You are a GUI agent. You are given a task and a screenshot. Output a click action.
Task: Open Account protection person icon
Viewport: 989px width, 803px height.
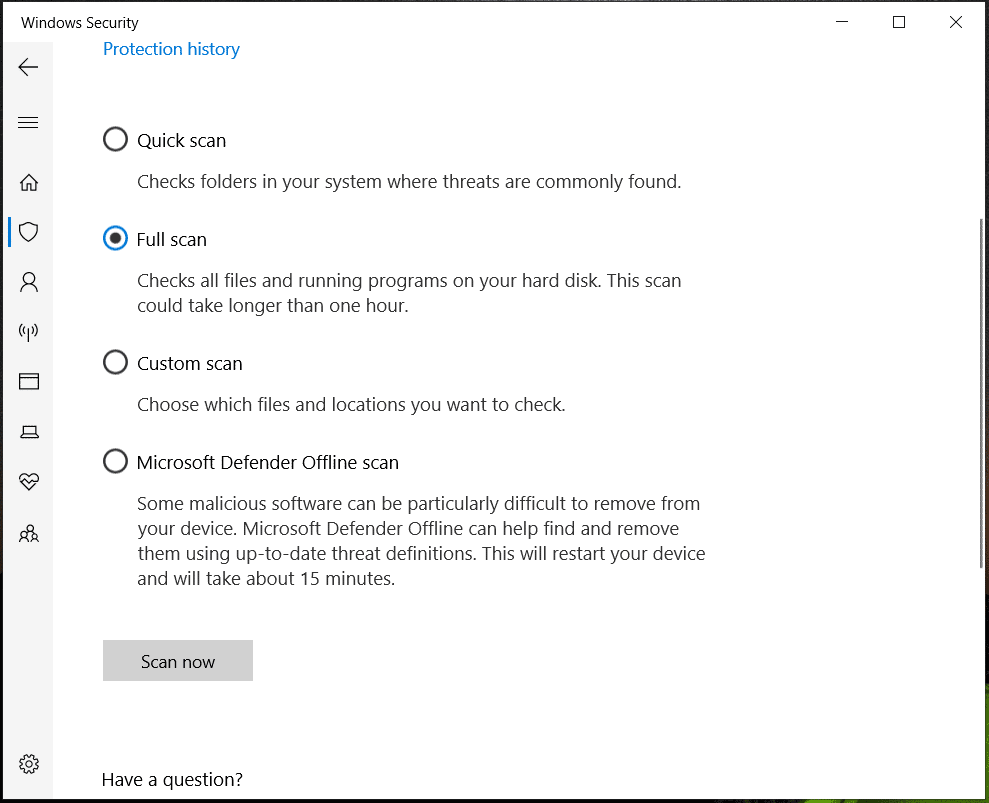click(28, 281)
